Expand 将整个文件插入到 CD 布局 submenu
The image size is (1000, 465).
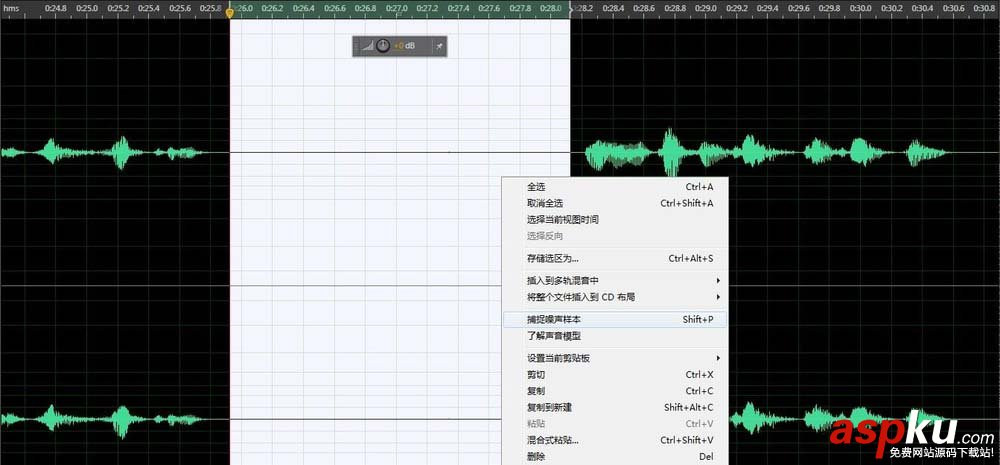coord(615,297)
